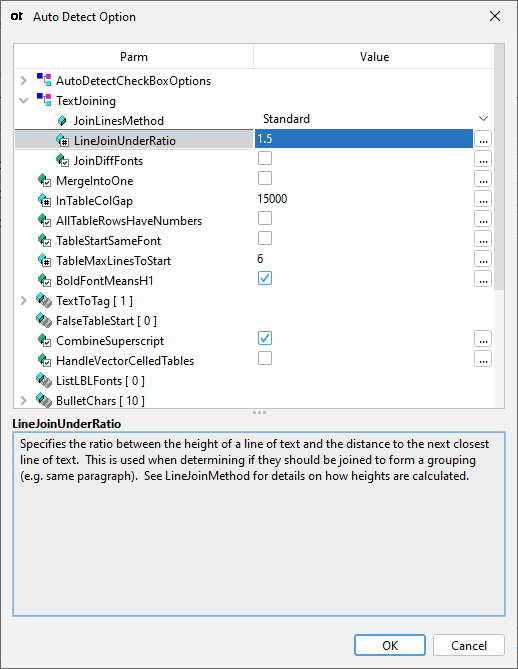Click the Value column header
Screen dimensions: 518x669
(x=374, y=57)
